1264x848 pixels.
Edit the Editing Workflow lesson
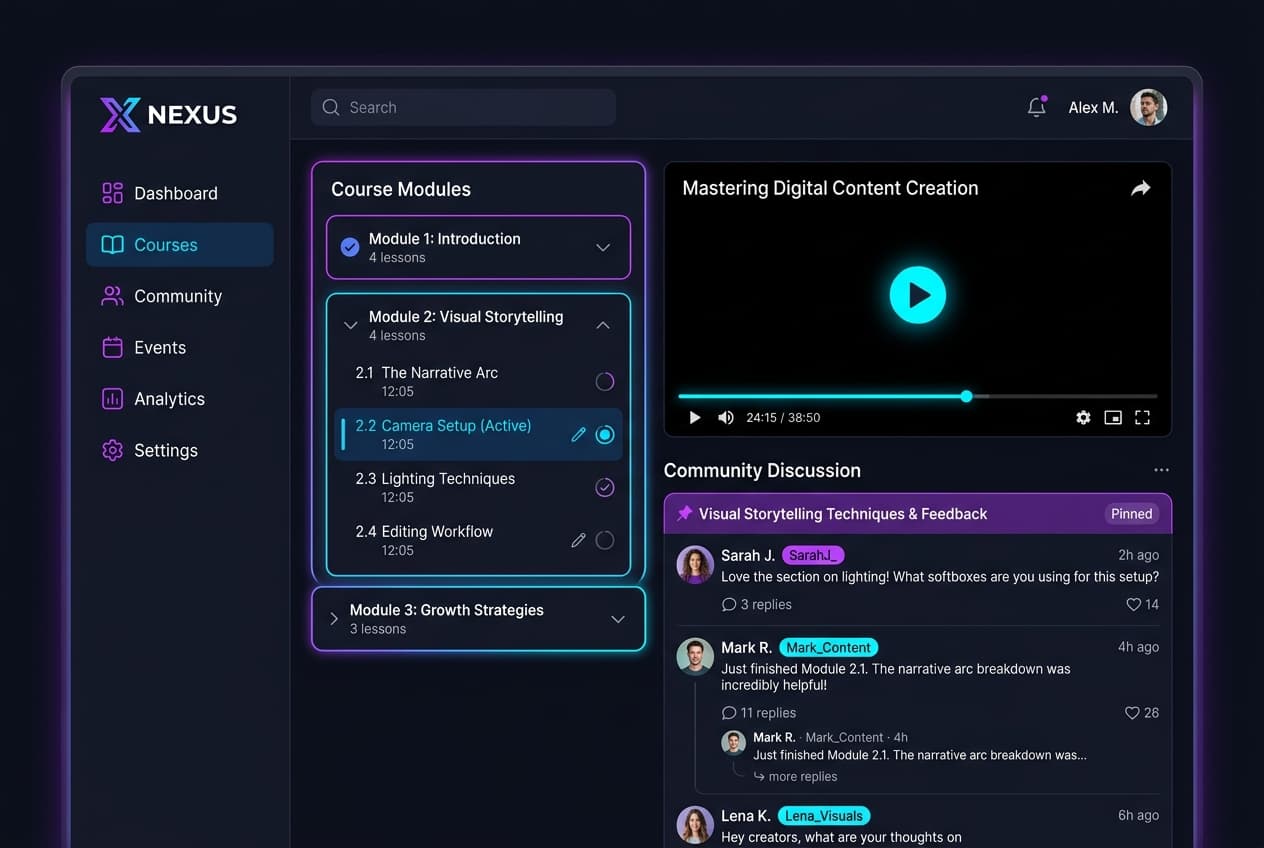tap(578, 540)
